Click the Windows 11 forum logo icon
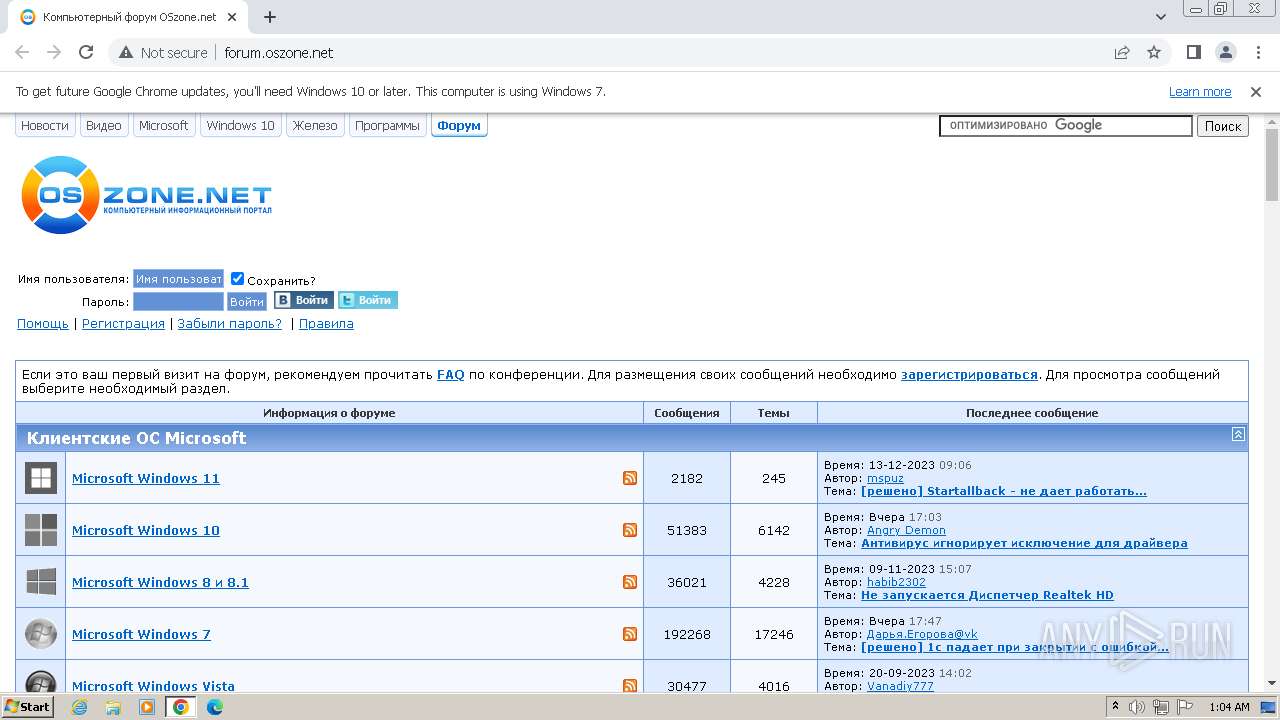The height and width of the screenshot is (720, 1280). [41, 478]
